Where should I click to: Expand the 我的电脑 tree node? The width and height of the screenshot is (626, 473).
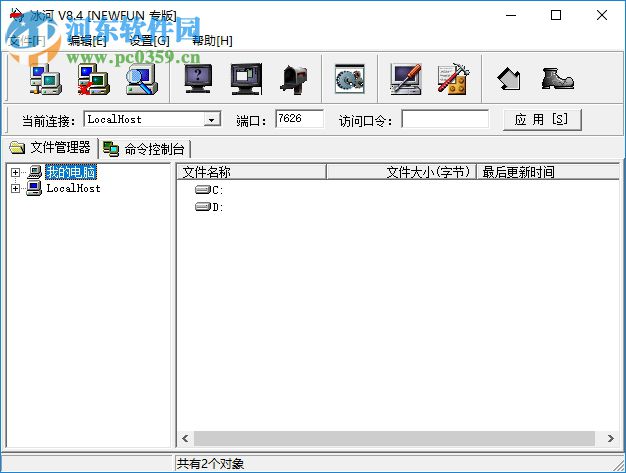[x=15, y=172]
